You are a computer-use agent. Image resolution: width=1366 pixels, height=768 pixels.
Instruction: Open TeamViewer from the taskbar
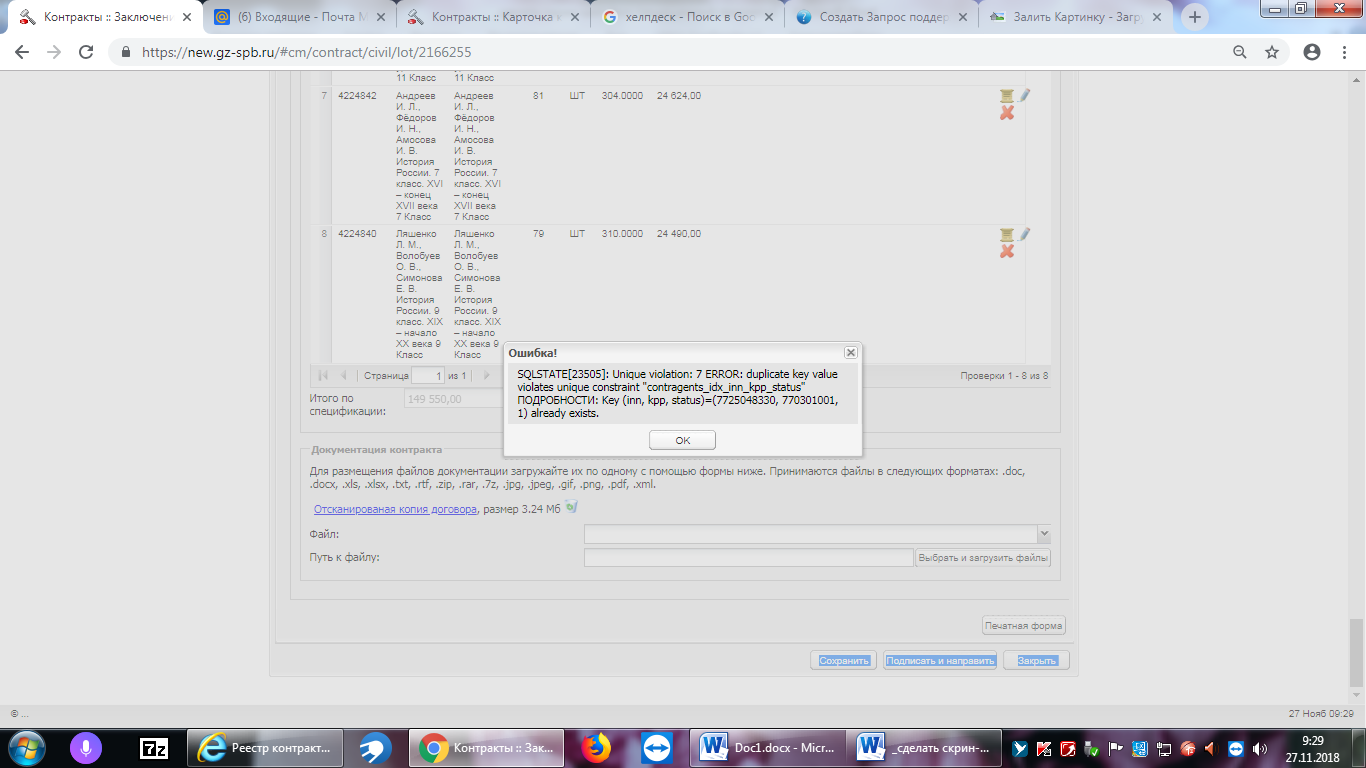click(x=657, y=747)
